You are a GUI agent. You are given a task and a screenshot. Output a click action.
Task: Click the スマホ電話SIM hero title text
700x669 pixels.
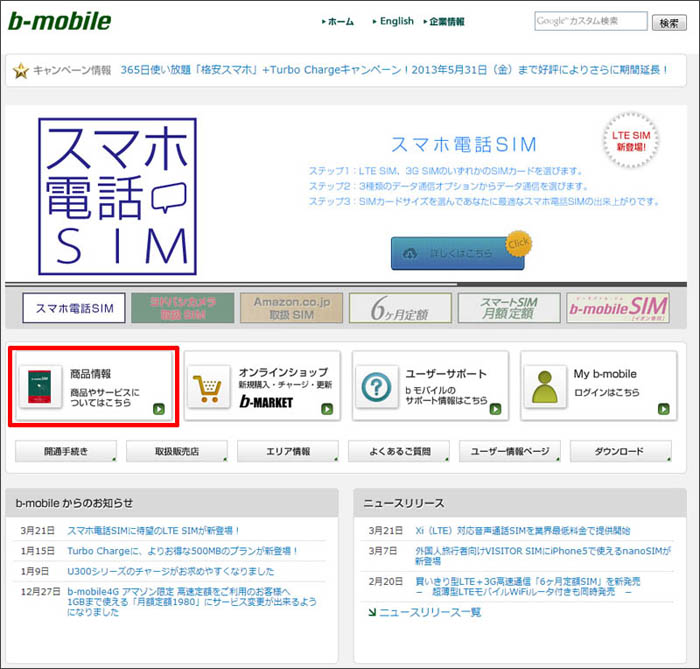click(464, 145)
